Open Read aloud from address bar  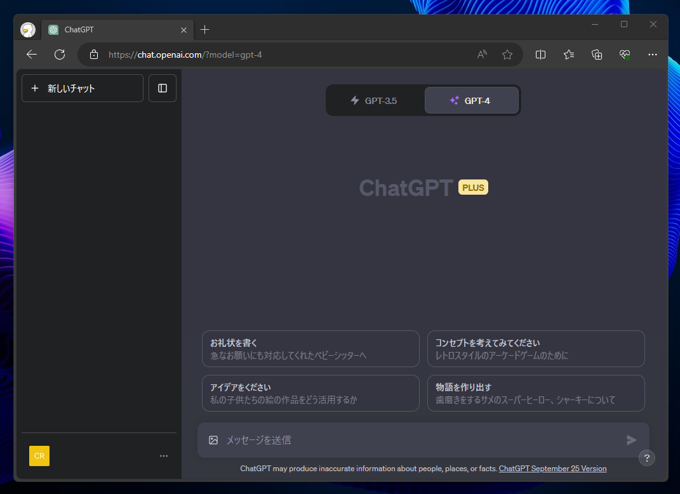click(482, 55)
